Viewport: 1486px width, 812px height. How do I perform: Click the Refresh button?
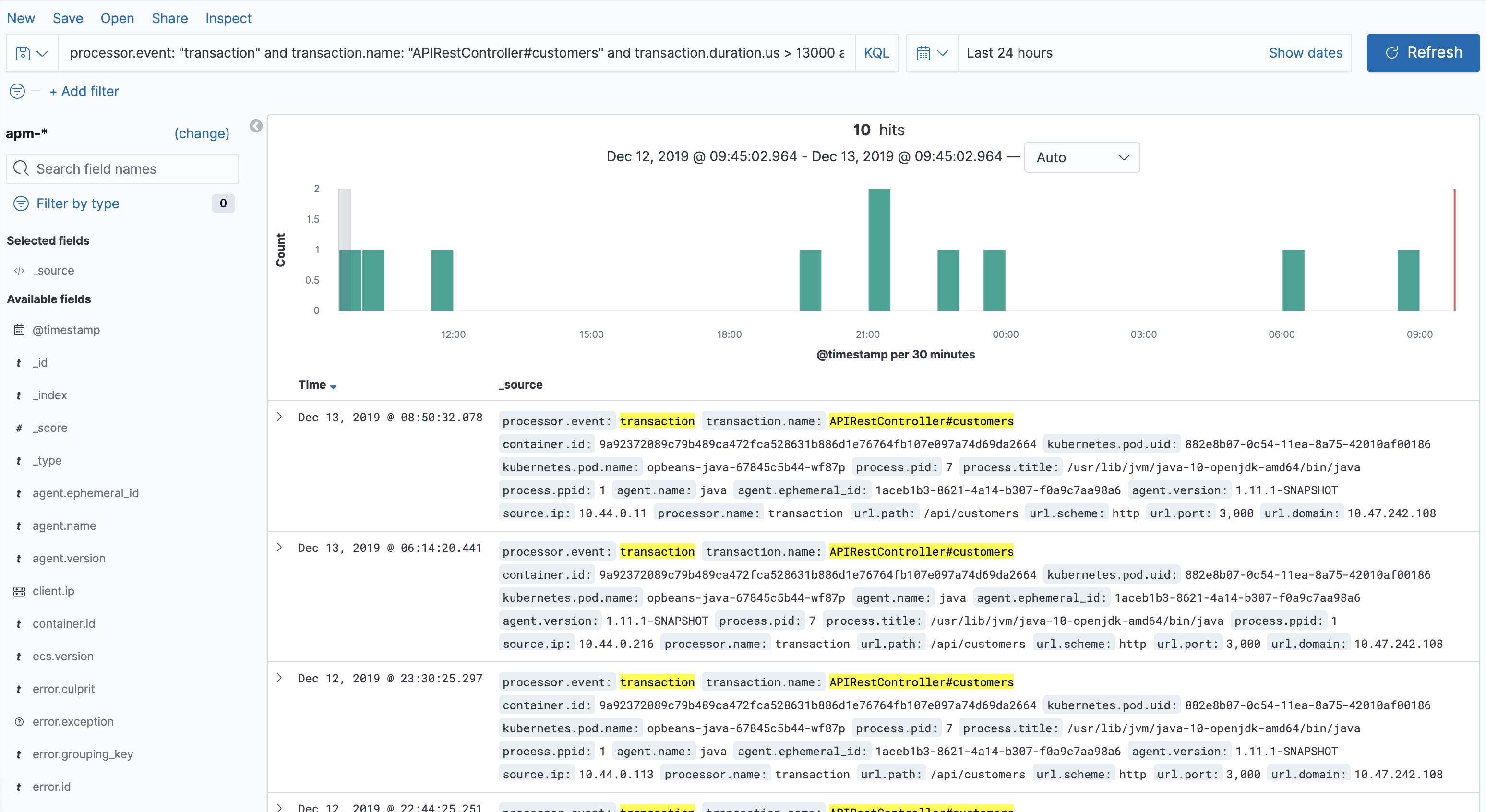(x=1422, y=52)
